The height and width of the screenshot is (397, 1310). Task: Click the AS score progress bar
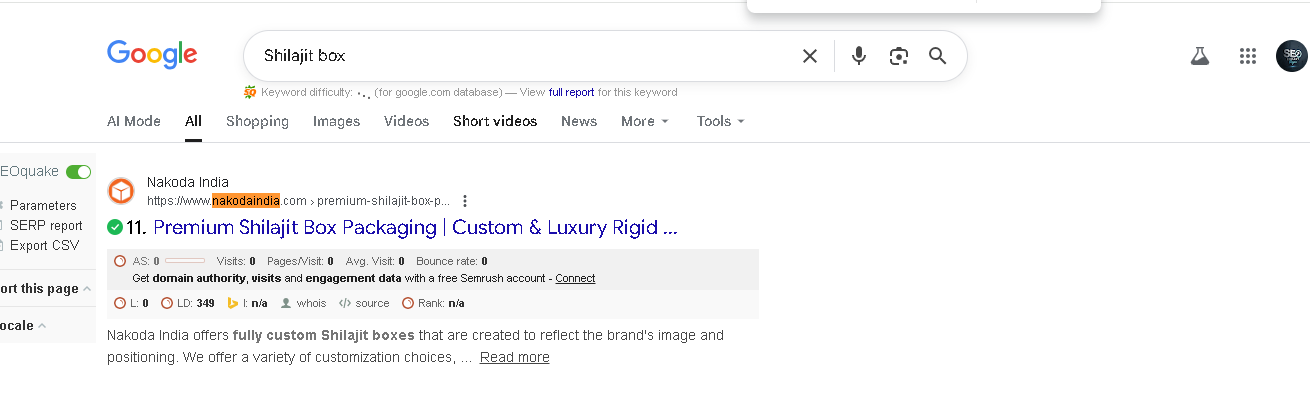click(185, 261)
